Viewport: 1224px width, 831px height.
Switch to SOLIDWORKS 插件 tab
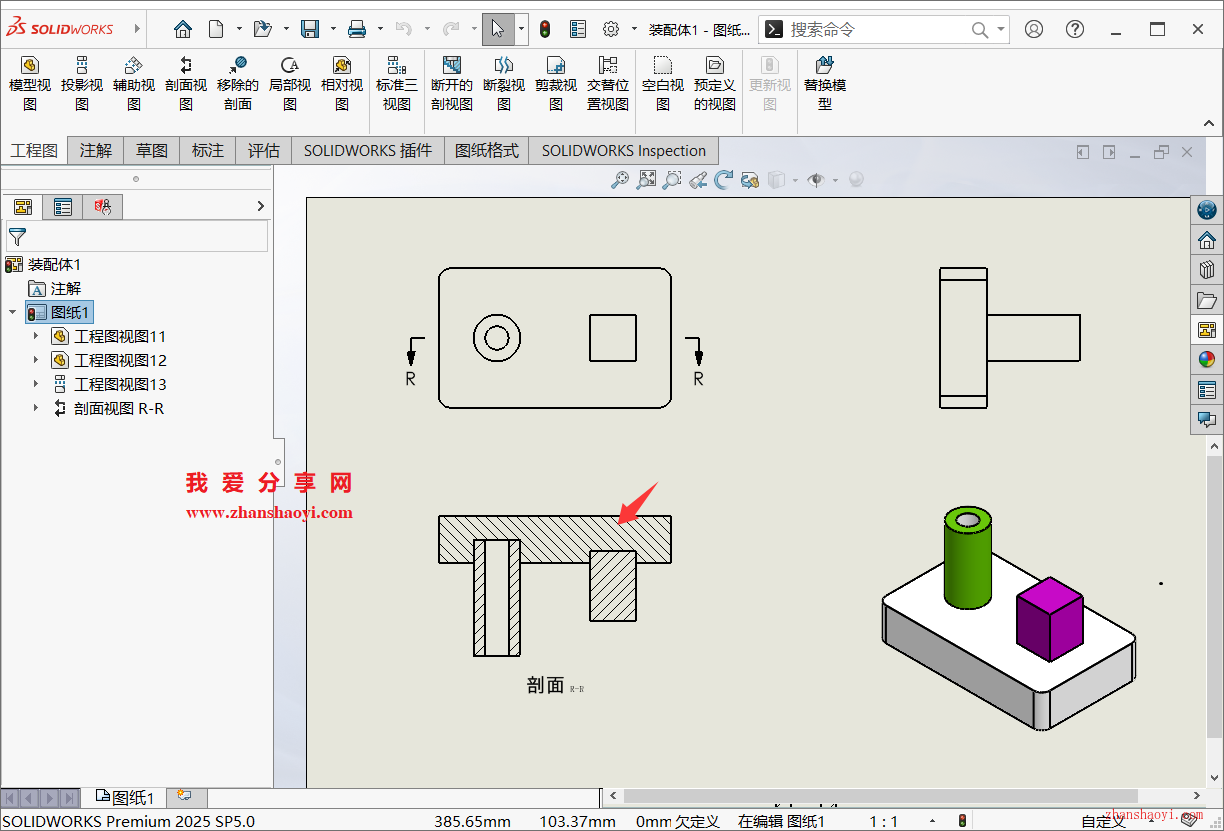(368, 151)
